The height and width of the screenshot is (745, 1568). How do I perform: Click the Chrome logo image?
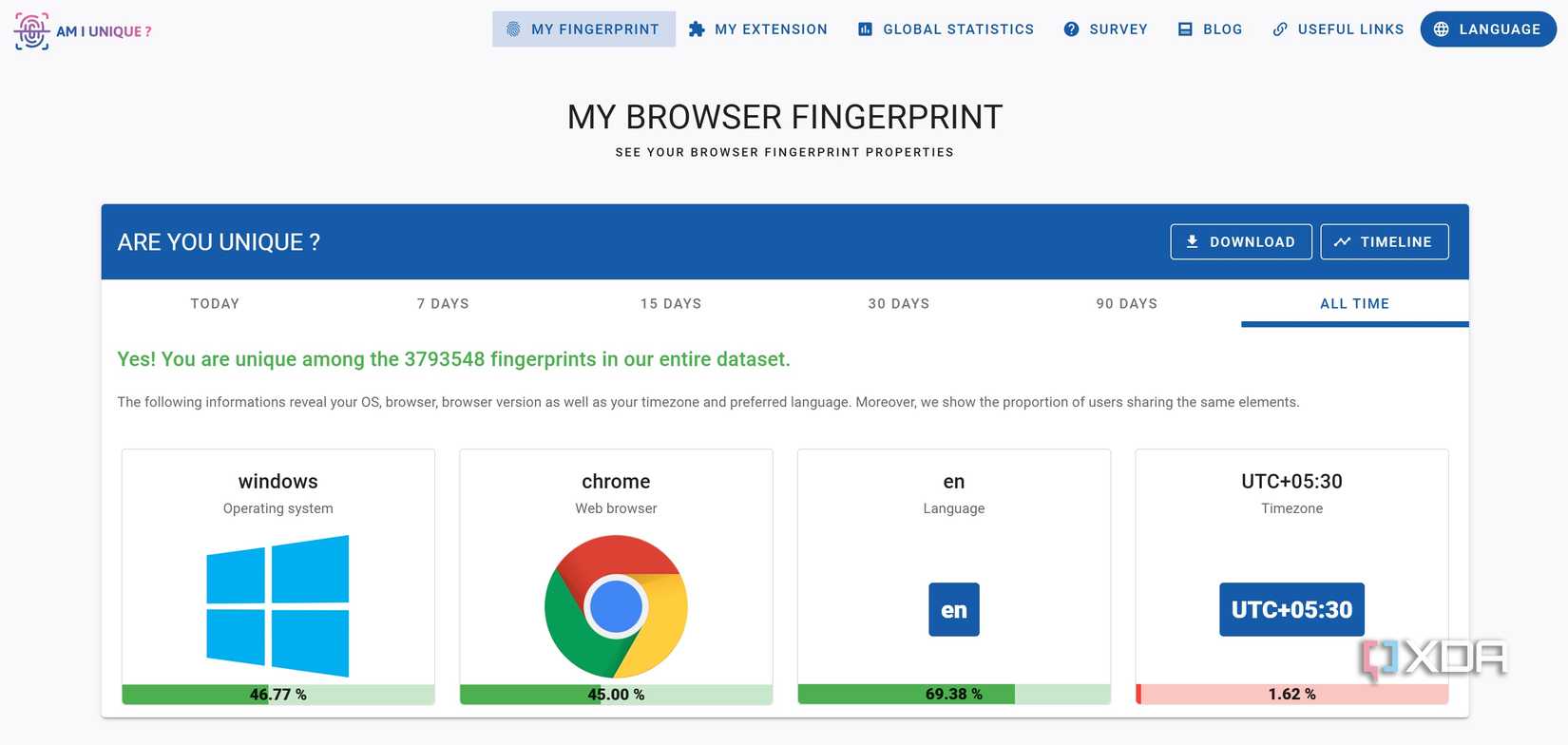point(616,606)
